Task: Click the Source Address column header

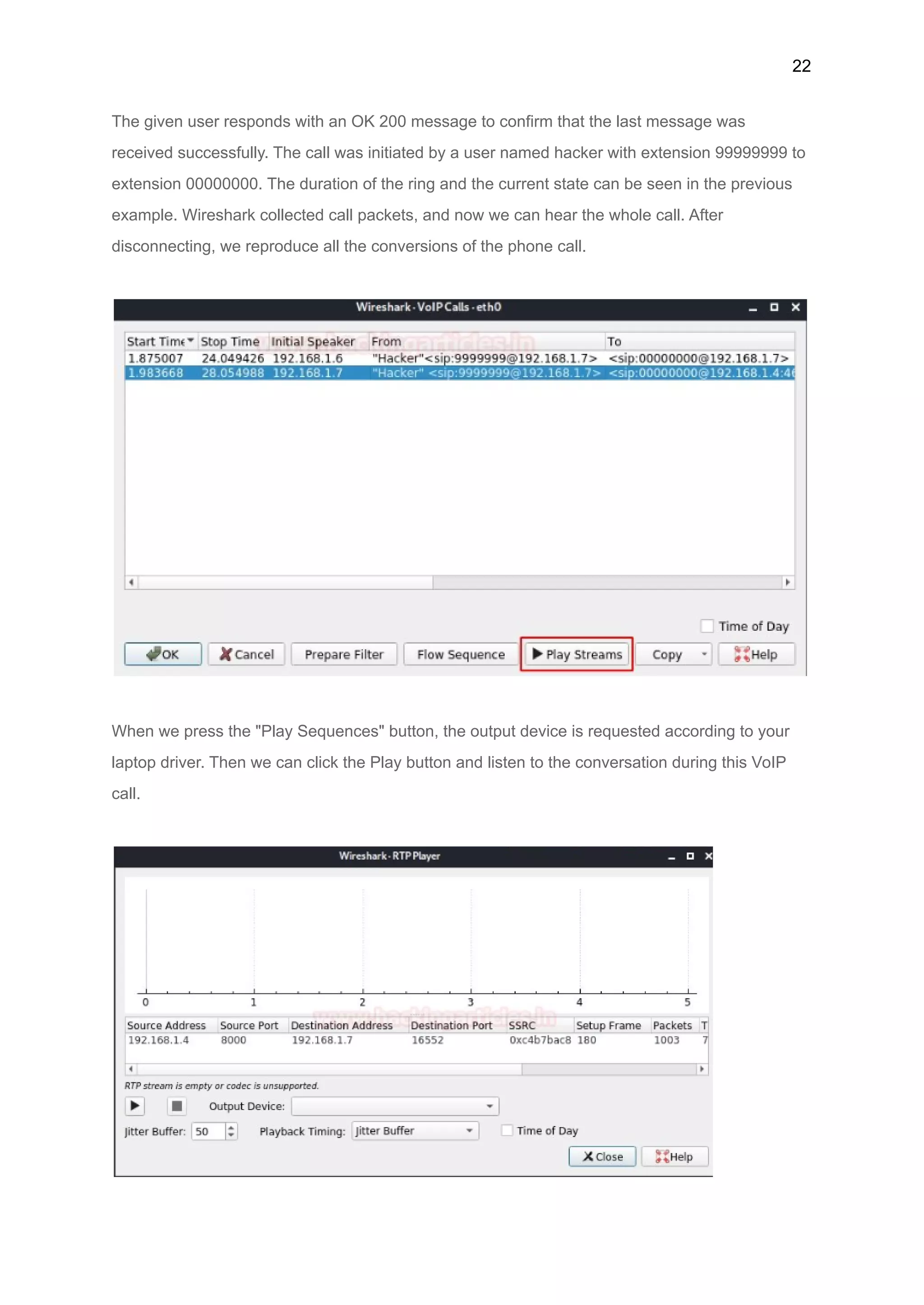Action: pyautogui.click(x=171, y=1025)
